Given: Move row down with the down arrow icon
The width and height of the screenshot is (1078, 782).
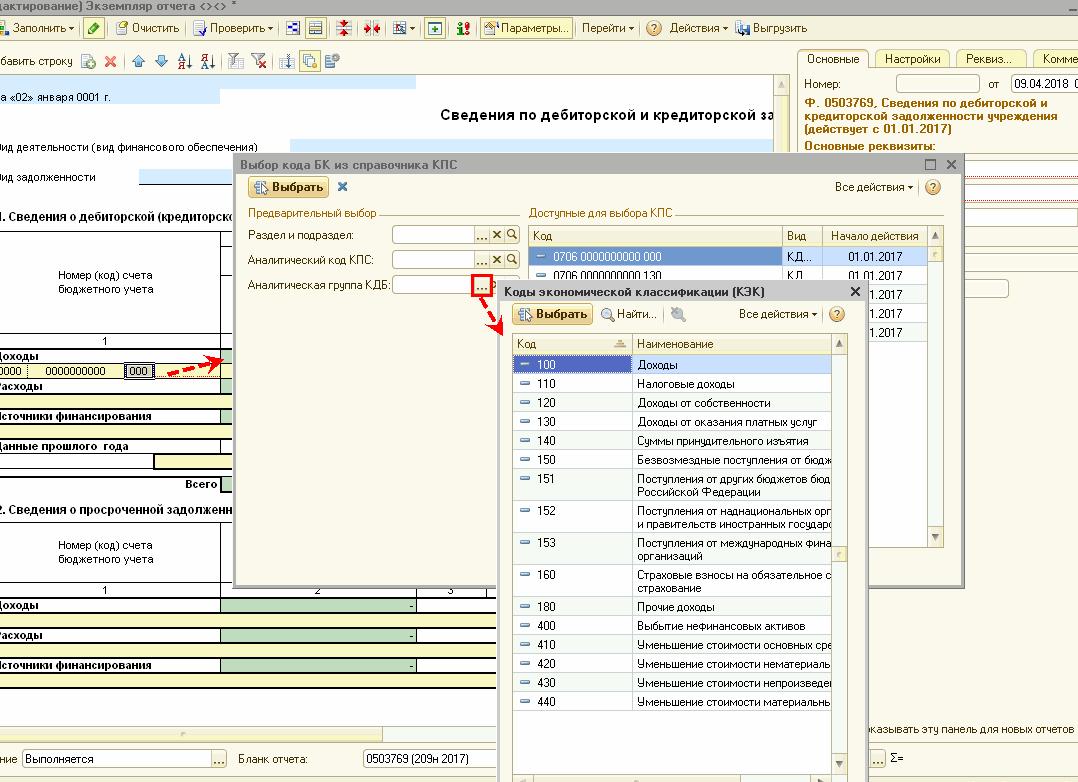Looking at the screenshot, I should [x=162, y=61].
